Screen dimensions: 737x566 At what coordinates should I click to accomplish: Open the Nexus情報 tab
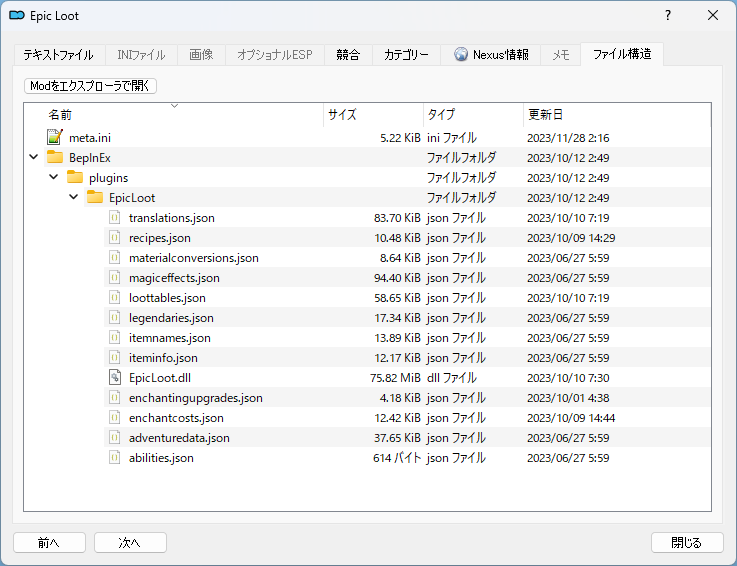tap(491, 55)
